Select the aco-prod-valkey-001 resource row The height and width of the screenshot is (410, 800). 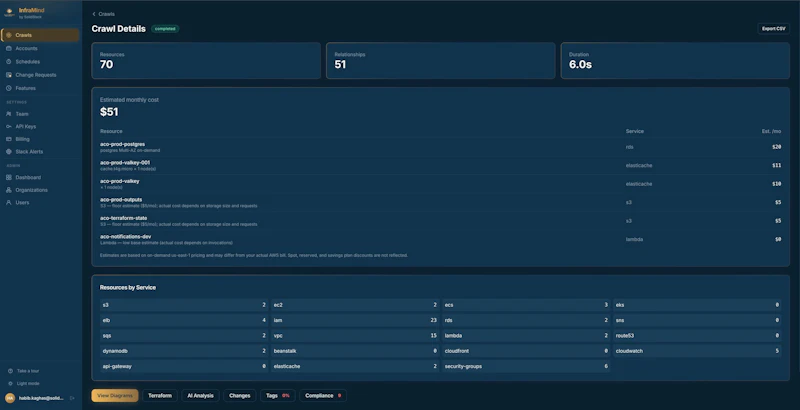click(x=441, y=165)
